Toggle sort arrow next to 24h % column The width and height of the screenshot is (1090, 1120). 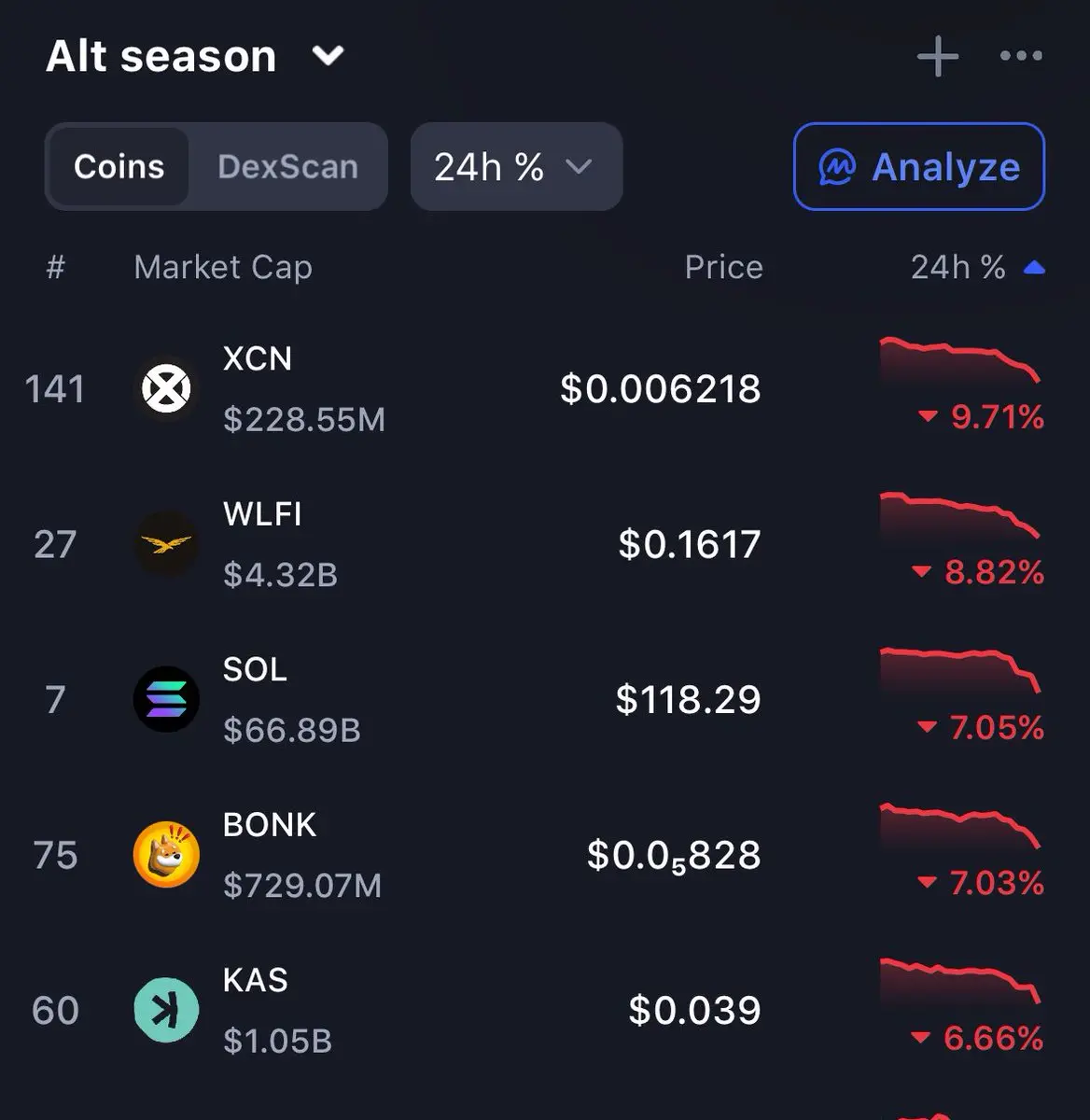pyautogui.click(x=1034, y=269)
